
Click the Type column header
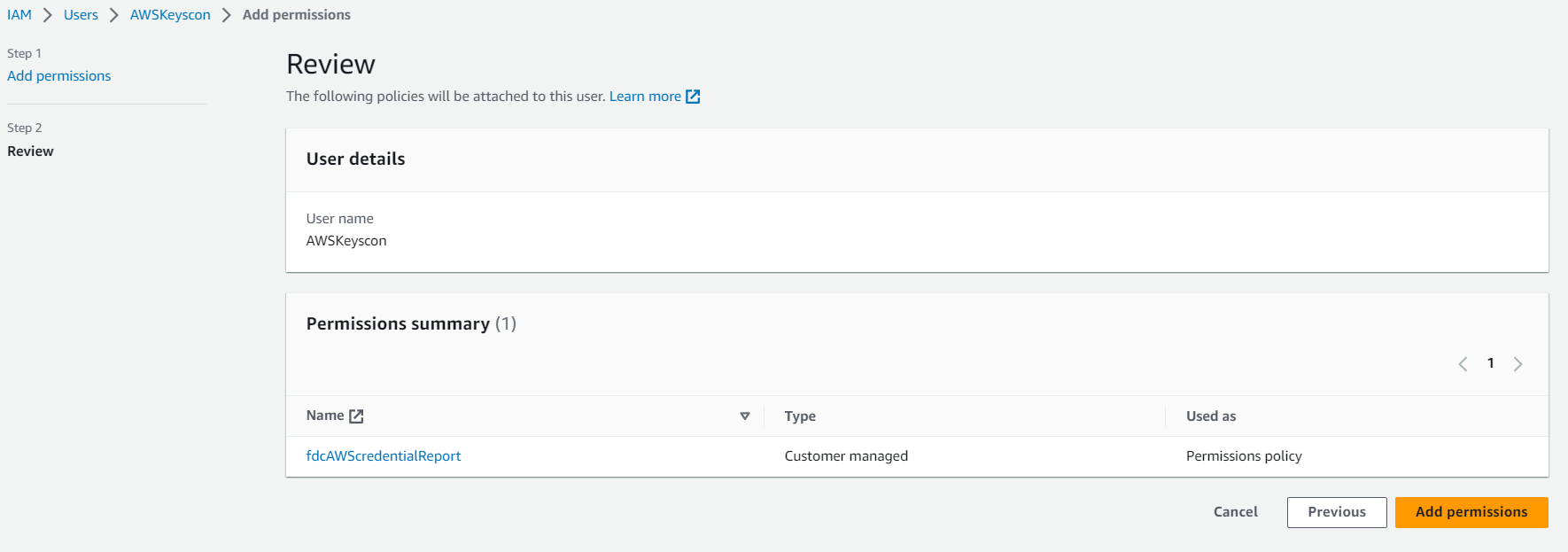(800, 416)
